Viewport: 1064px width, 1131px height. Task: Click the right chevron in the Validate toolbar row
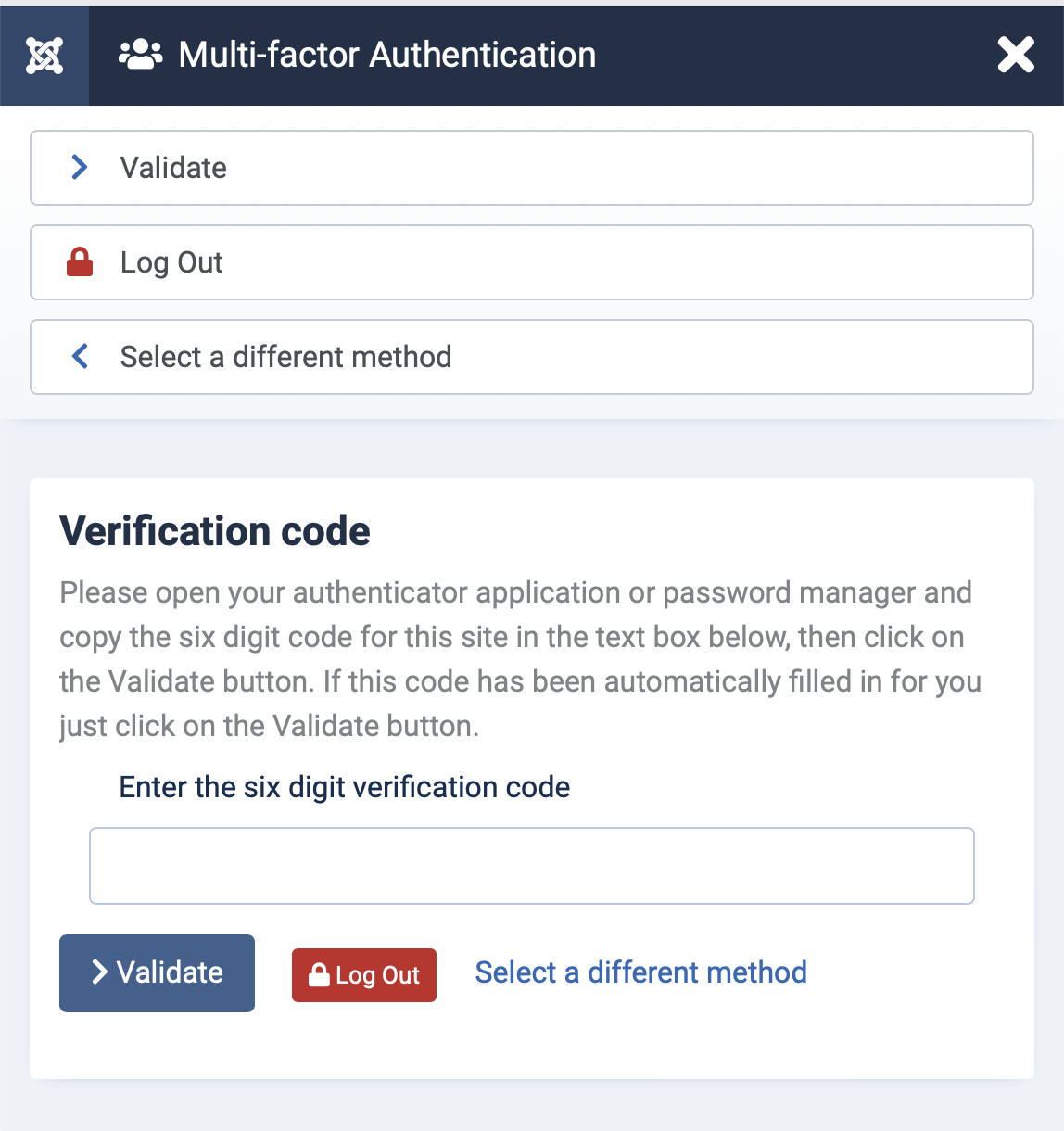(x=80, y=167)
